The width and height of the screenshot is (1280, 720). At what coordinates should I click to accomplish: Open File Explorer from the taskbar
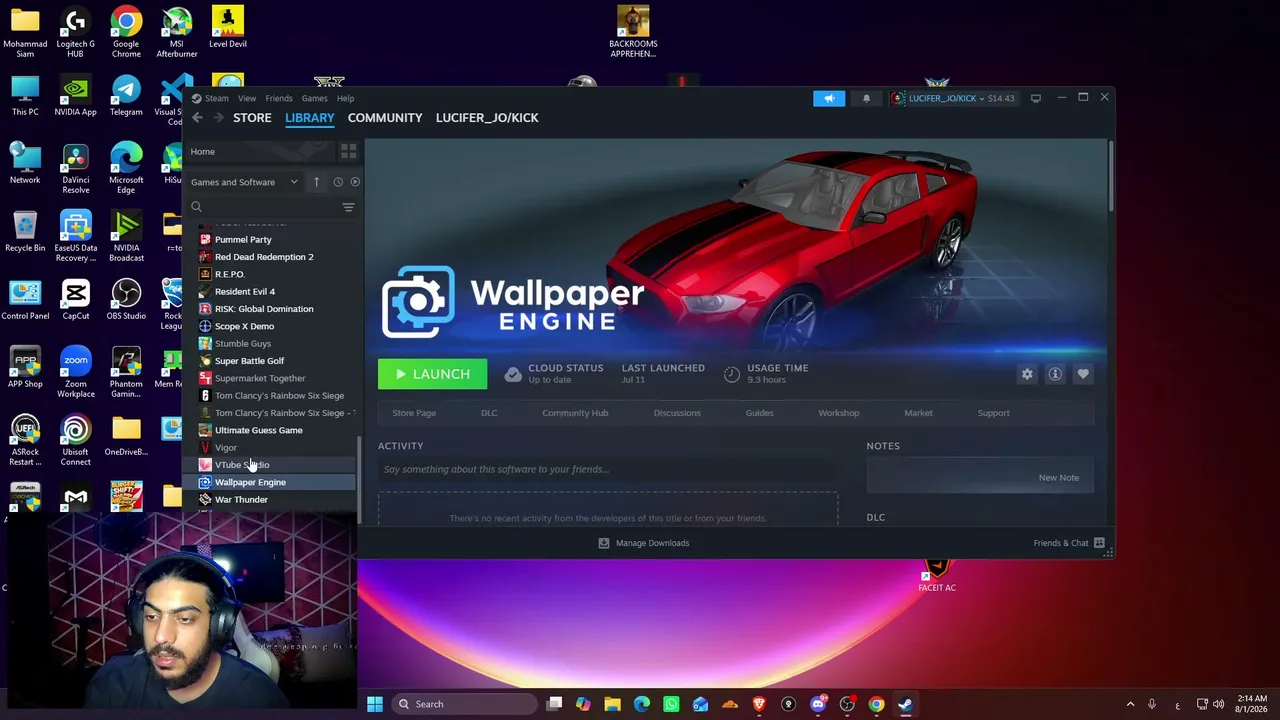pos(612,704)
